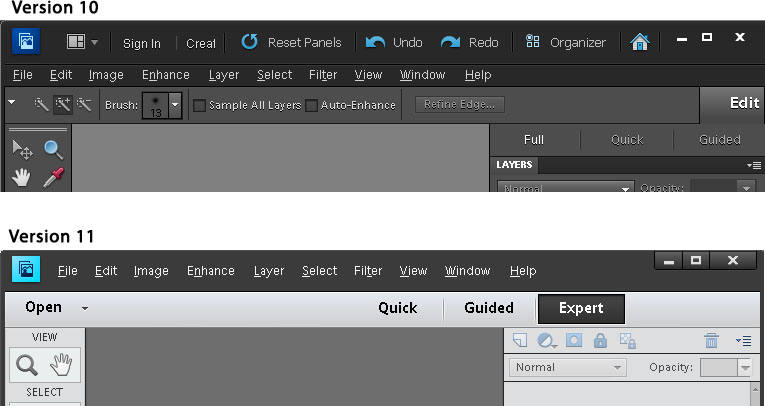Switch to Full edit mode in Version 10
Image resolution: width=765 pixels, height=406 pixels.
pos(534,140)
